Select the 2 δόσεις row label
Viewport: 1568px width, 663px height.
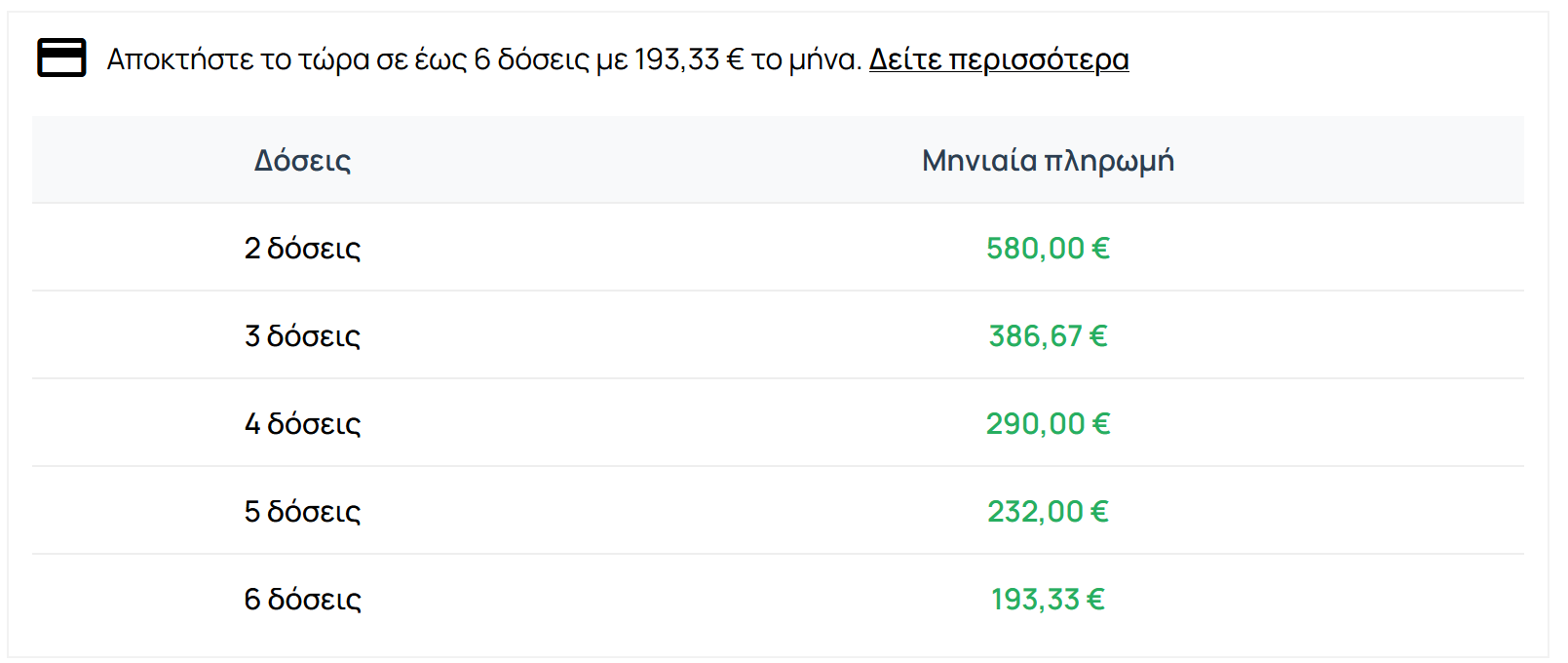pyautogui.click(x=303, y=248)
